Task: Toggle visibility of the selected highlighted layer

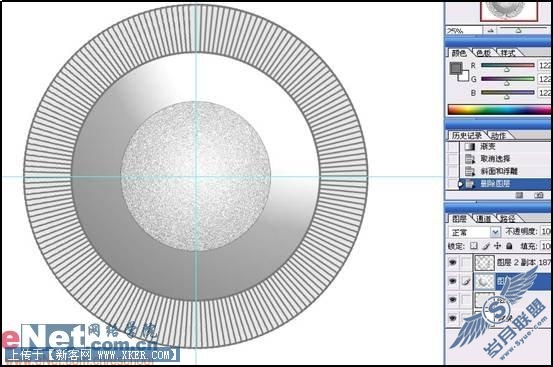Action: [452, 281]
